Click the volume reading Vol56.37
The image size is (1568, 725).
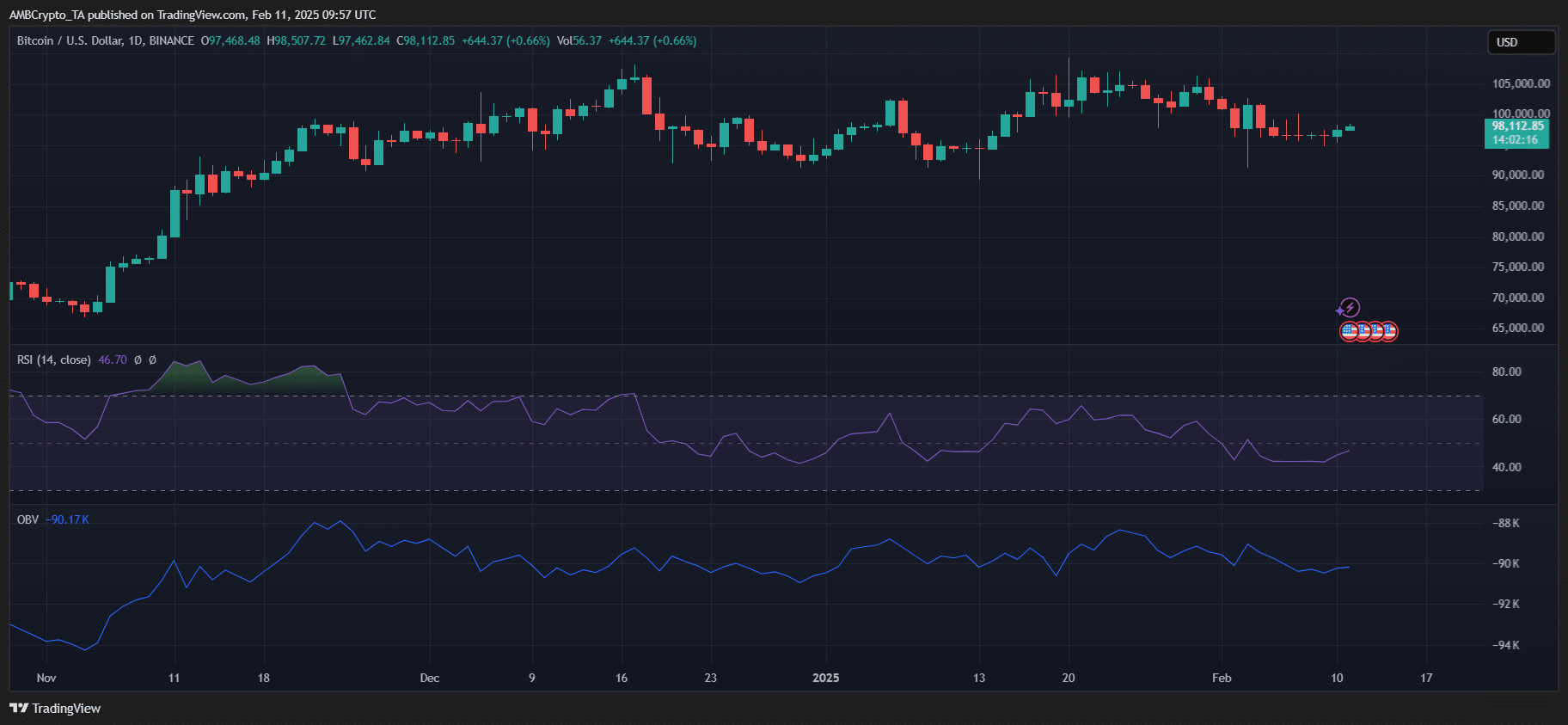click(579, 40)
